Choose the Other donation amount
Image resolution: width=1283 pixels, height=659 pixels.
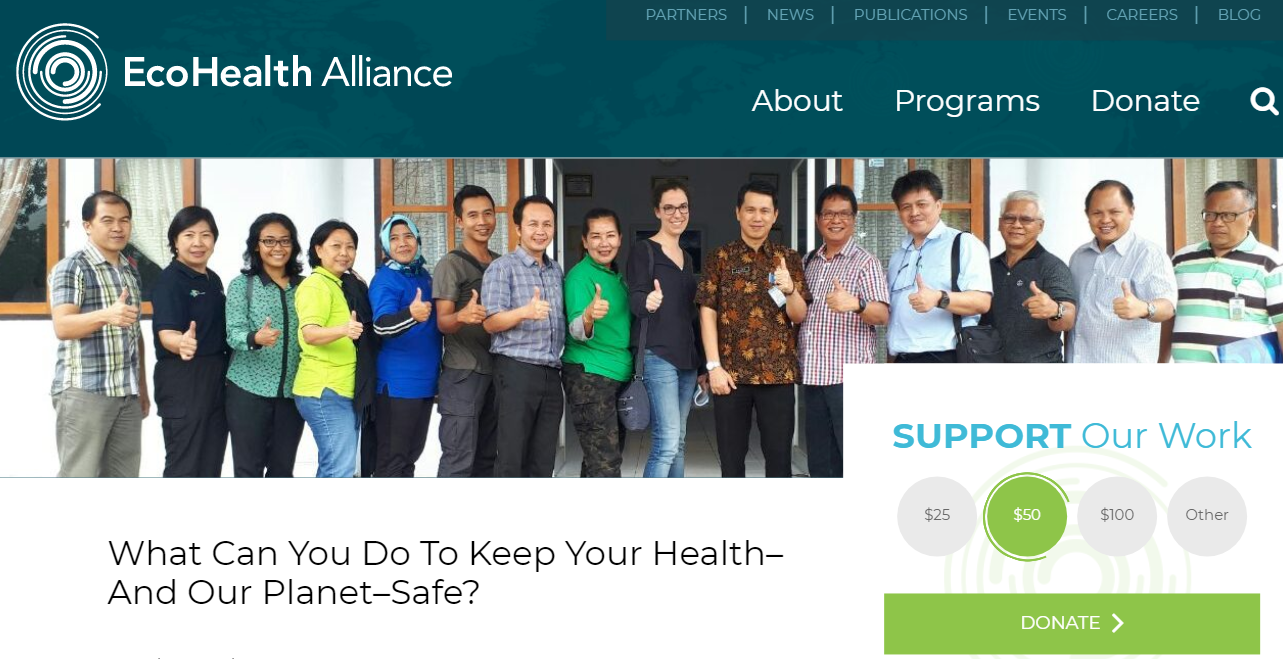click(1207, 516)
